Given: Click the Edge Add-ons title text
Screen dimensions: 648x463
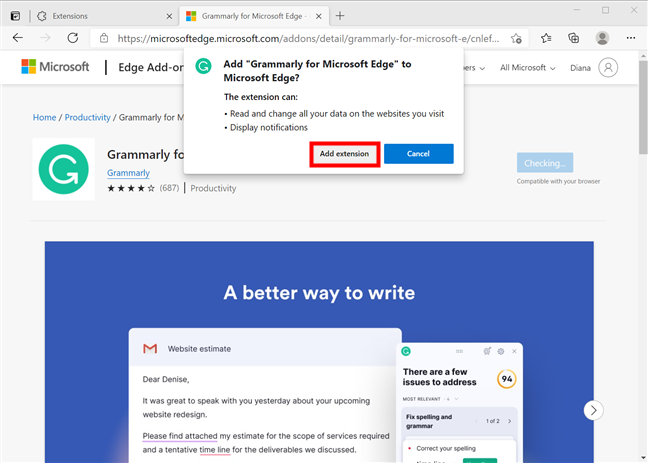Looking at the screenshot, I should (150, 67).
